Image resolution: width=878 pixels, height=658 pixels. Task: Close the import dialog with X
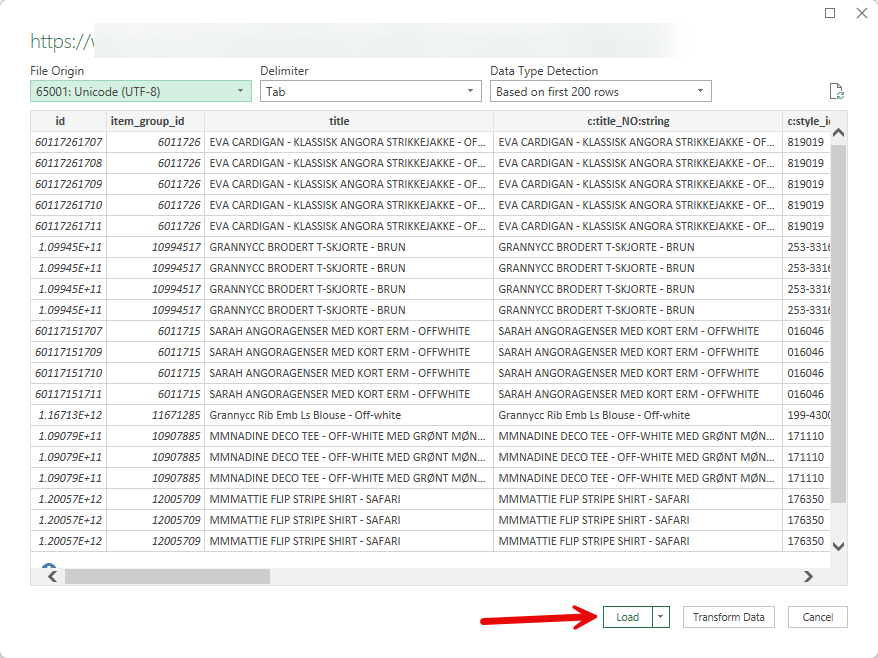(861, 13)
